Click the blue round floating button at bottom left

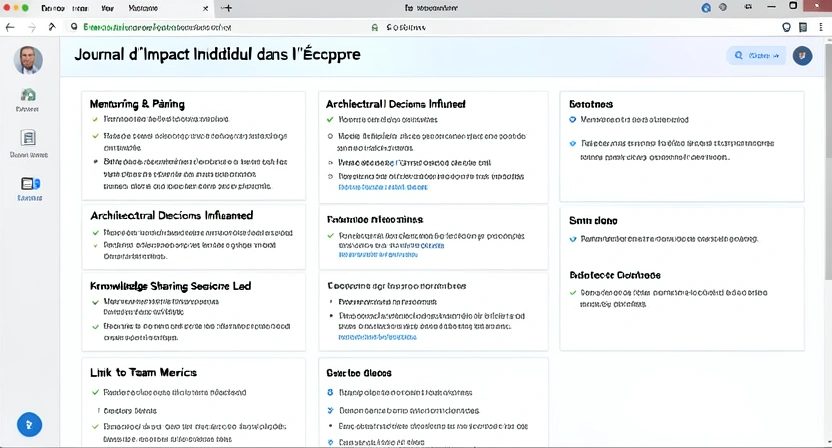point(29,425)
